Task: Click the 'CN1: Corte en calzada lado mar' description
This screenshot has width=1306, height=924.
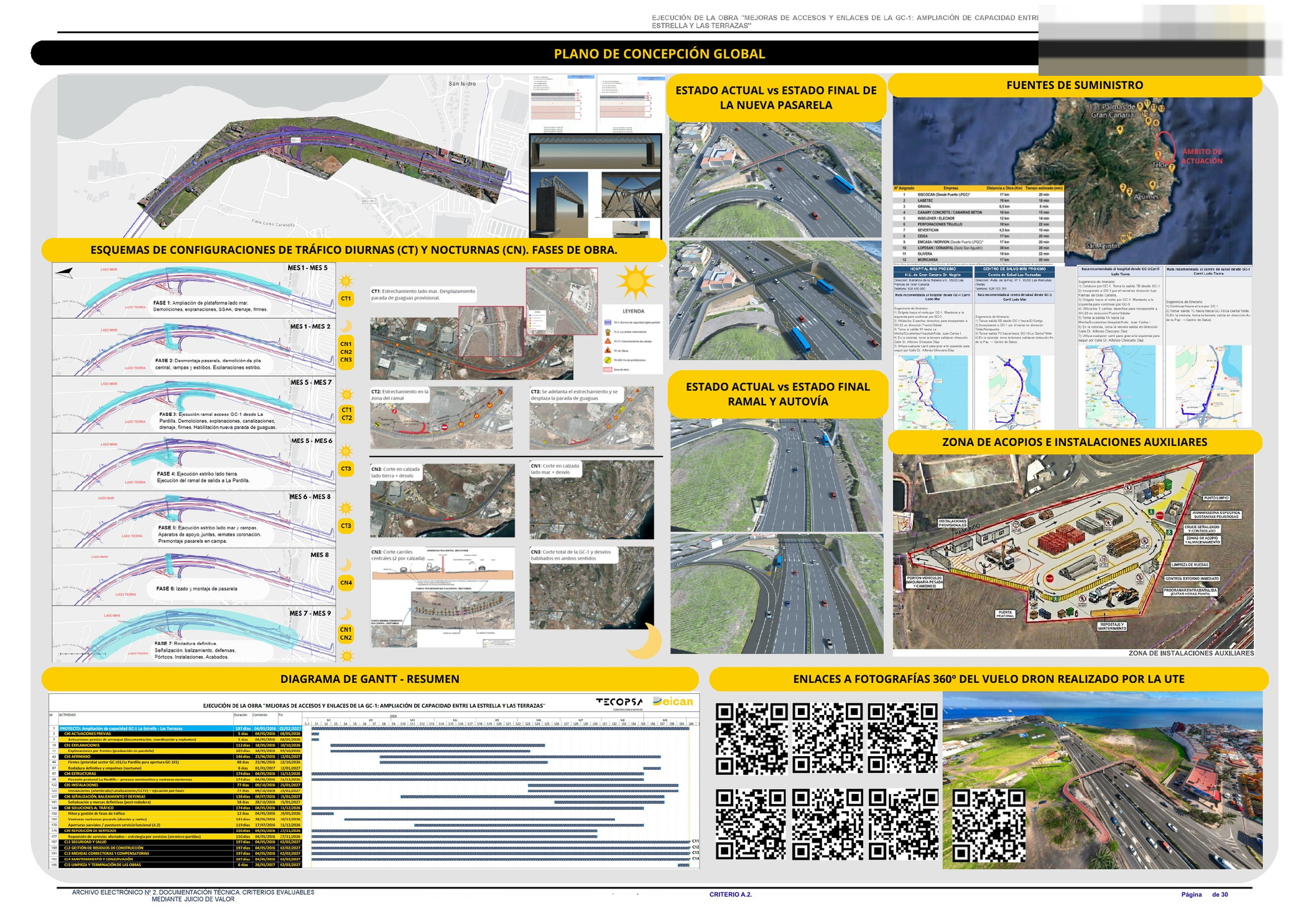Action: (x=555, y=469)
